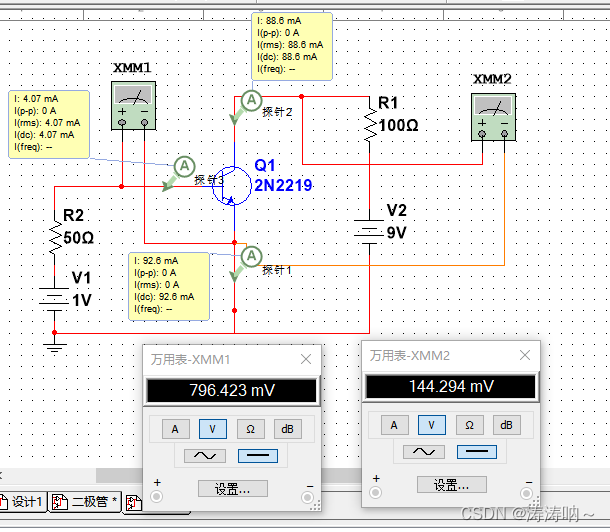Screen dimensions: 610x532
Task: Switch XMM1 to ohmmeter mode (Ω)
Action: (250, 429)
